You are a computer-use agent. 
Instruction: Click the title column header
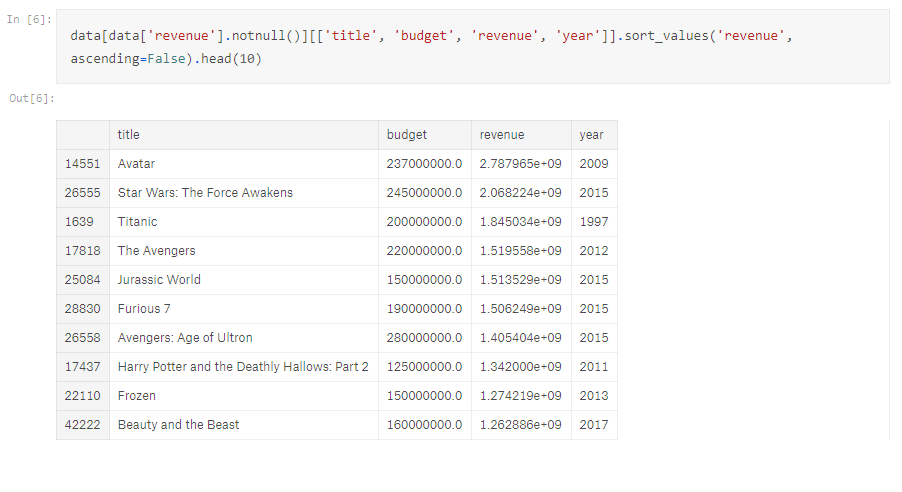coord(244,135)
